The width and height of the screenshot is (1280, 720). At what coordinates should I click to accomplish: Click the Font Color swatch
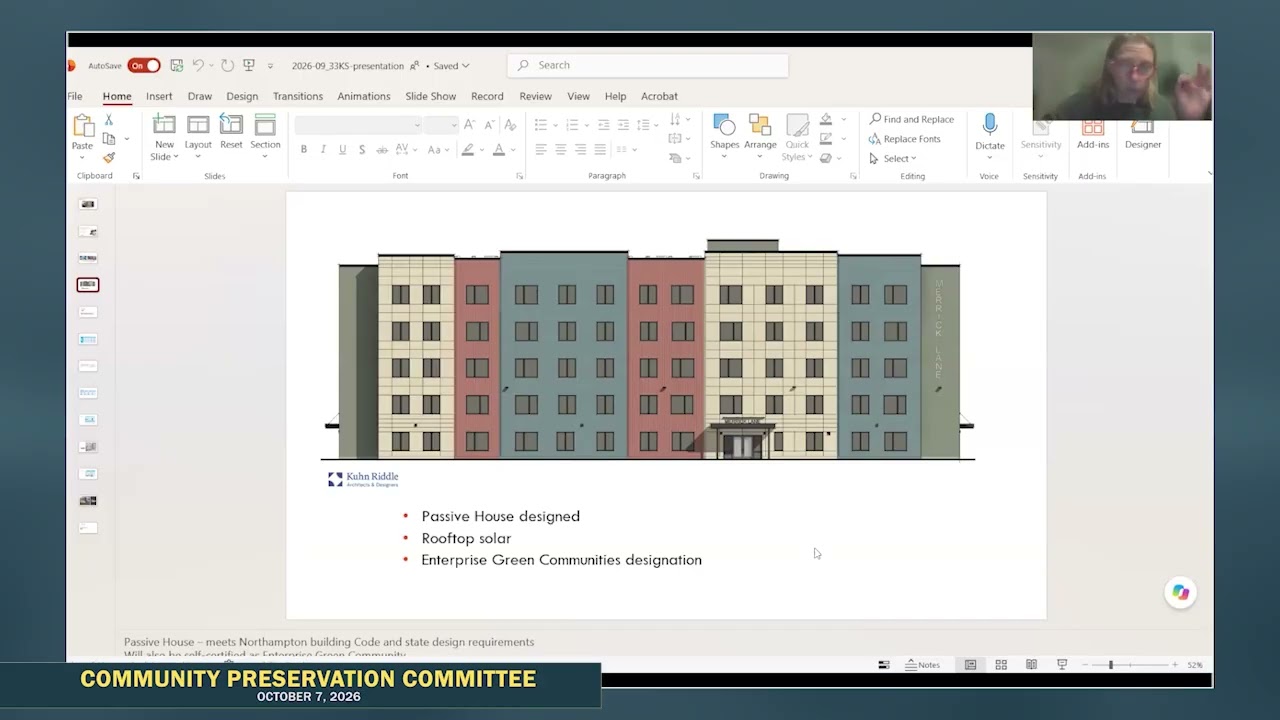498,150
